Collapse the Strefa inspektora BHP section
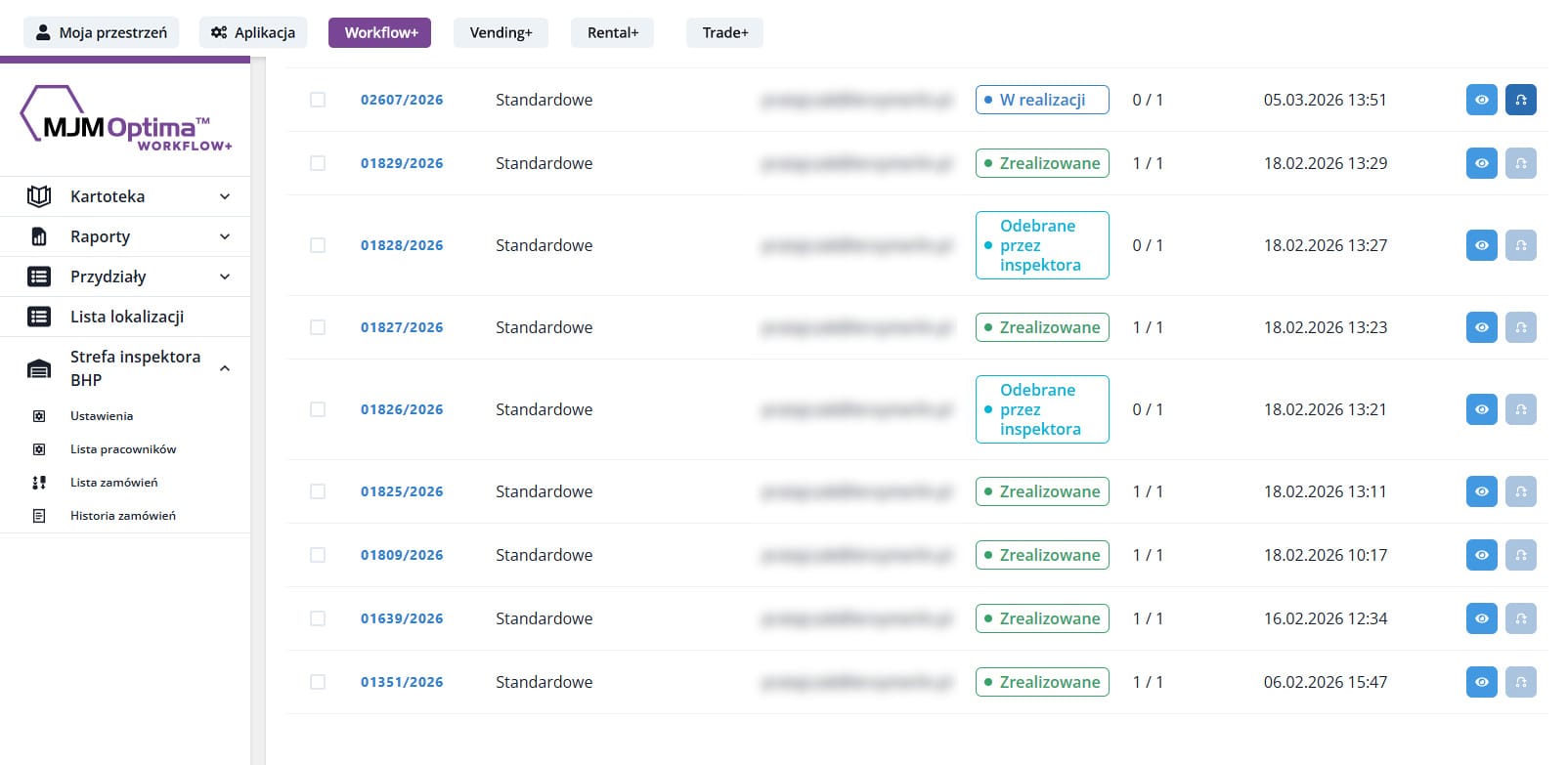 coord(224,368)
